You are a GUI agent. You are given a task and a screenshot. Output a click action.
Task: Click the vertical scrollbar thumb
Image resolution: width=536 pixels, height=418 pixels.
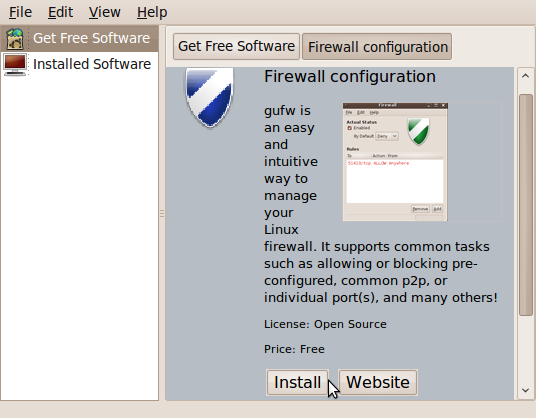click(525, 205)
